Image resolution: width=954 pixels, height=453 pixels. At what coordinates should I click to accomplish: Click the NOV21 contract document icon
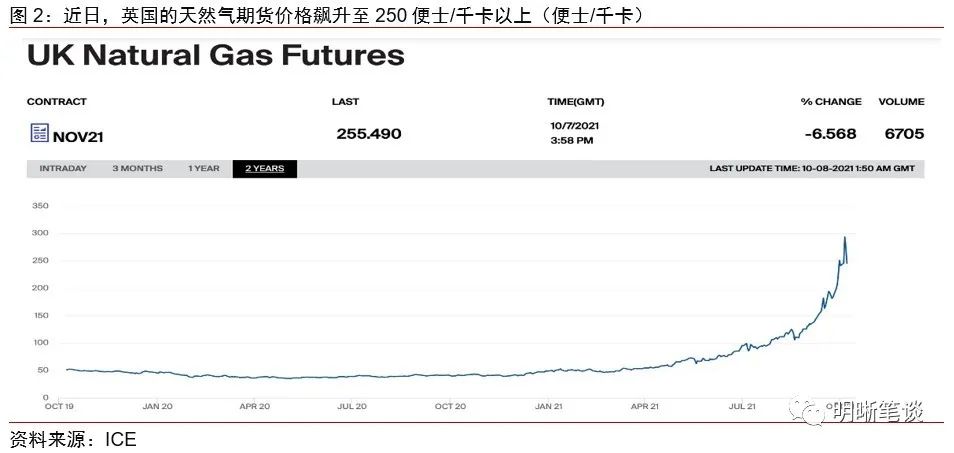pos(40,133)
